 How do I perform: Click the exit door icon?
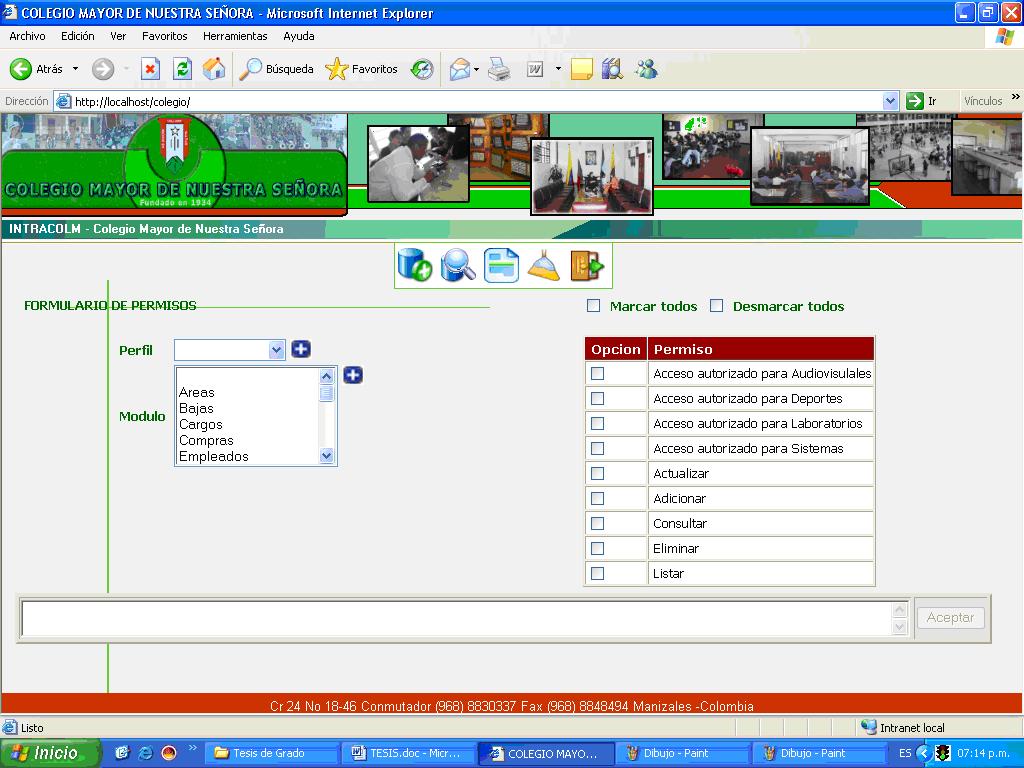(x=587, y=265)
